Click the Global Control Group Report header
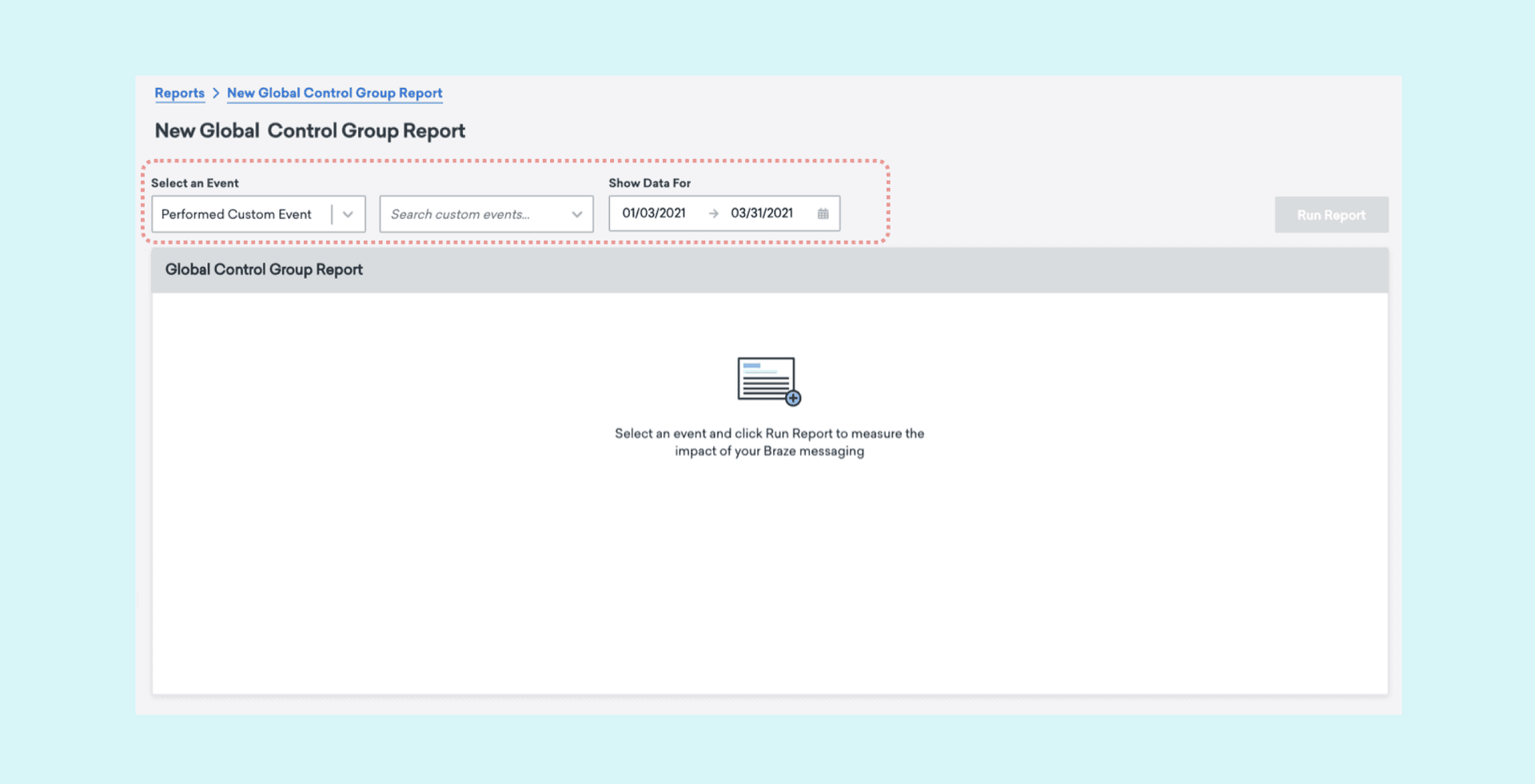 click(x=264, y=270)
